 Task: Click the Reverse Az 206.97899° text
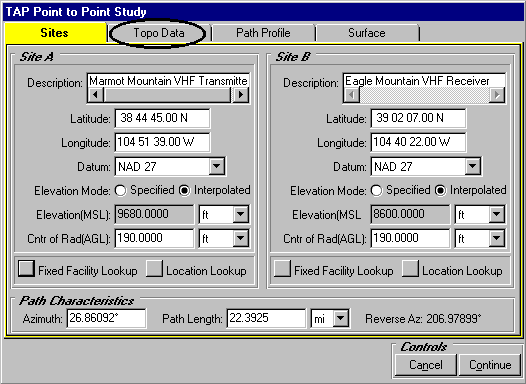pyautogui.click(x=423, y=318)
